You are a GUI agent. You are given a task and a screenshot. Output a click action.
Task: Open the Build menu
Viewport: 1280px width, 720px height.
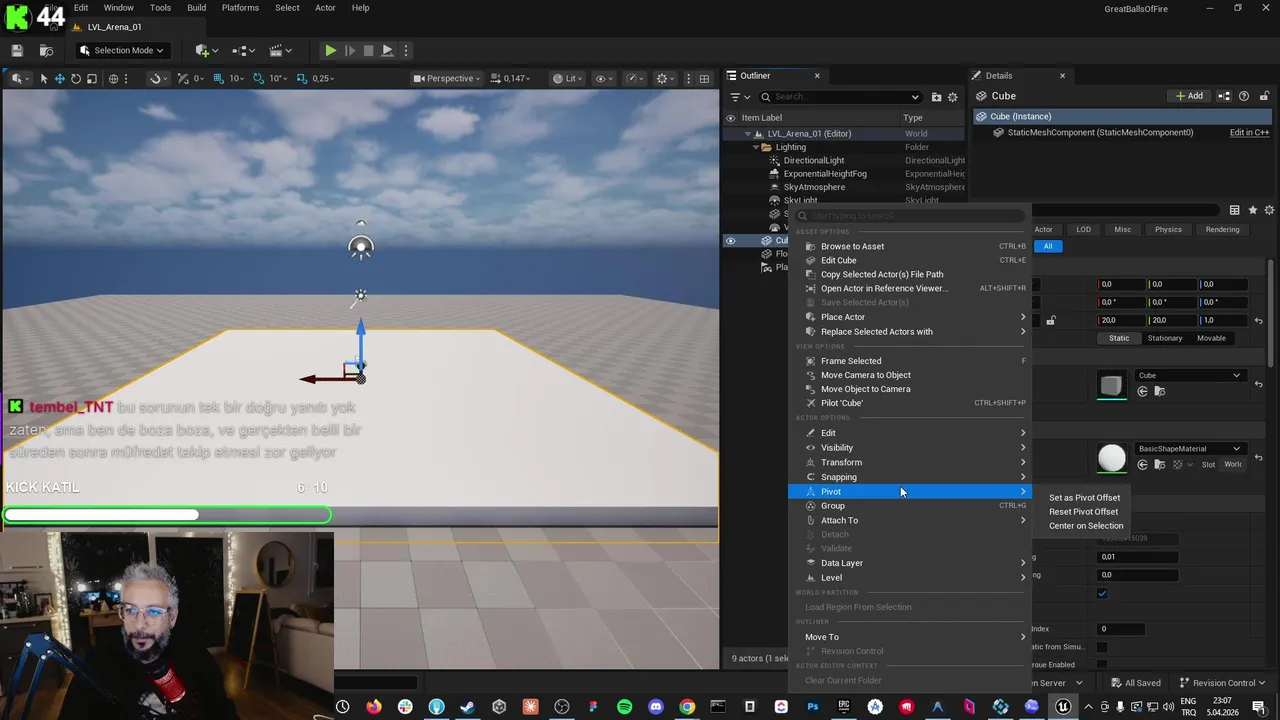click(x=196, y=8)
